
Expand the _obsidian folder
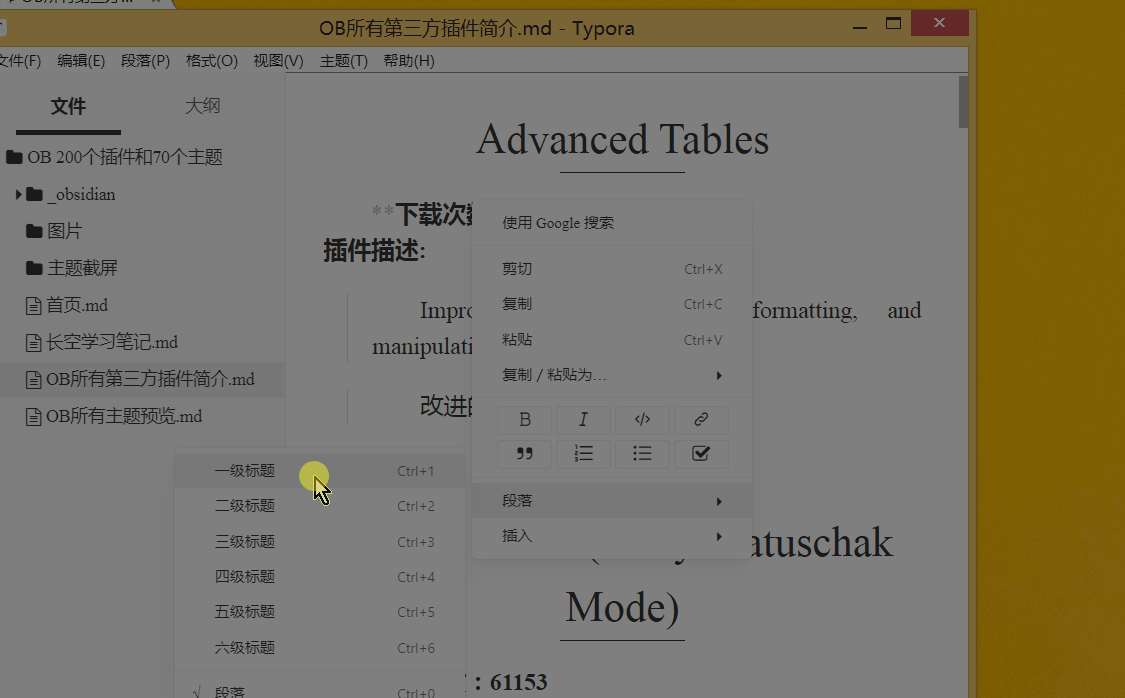tap(18, 194)
